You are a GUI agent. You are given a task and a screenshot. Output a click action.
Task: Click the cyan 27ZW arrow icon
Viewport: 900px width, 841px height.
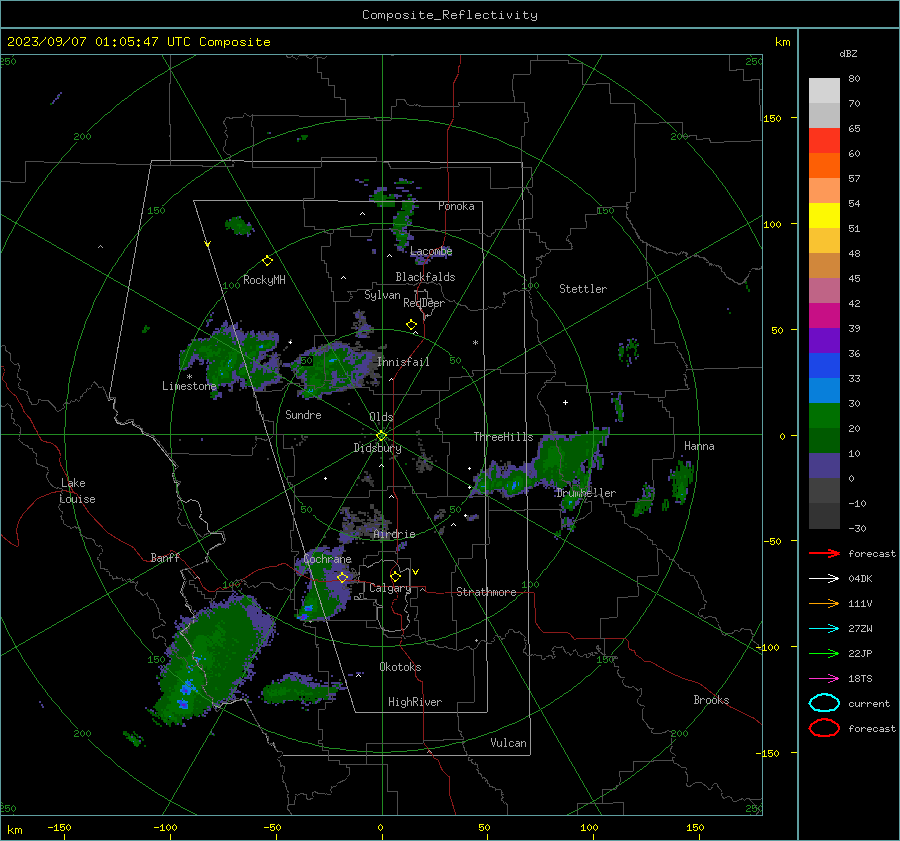click(x=824, y=629)
